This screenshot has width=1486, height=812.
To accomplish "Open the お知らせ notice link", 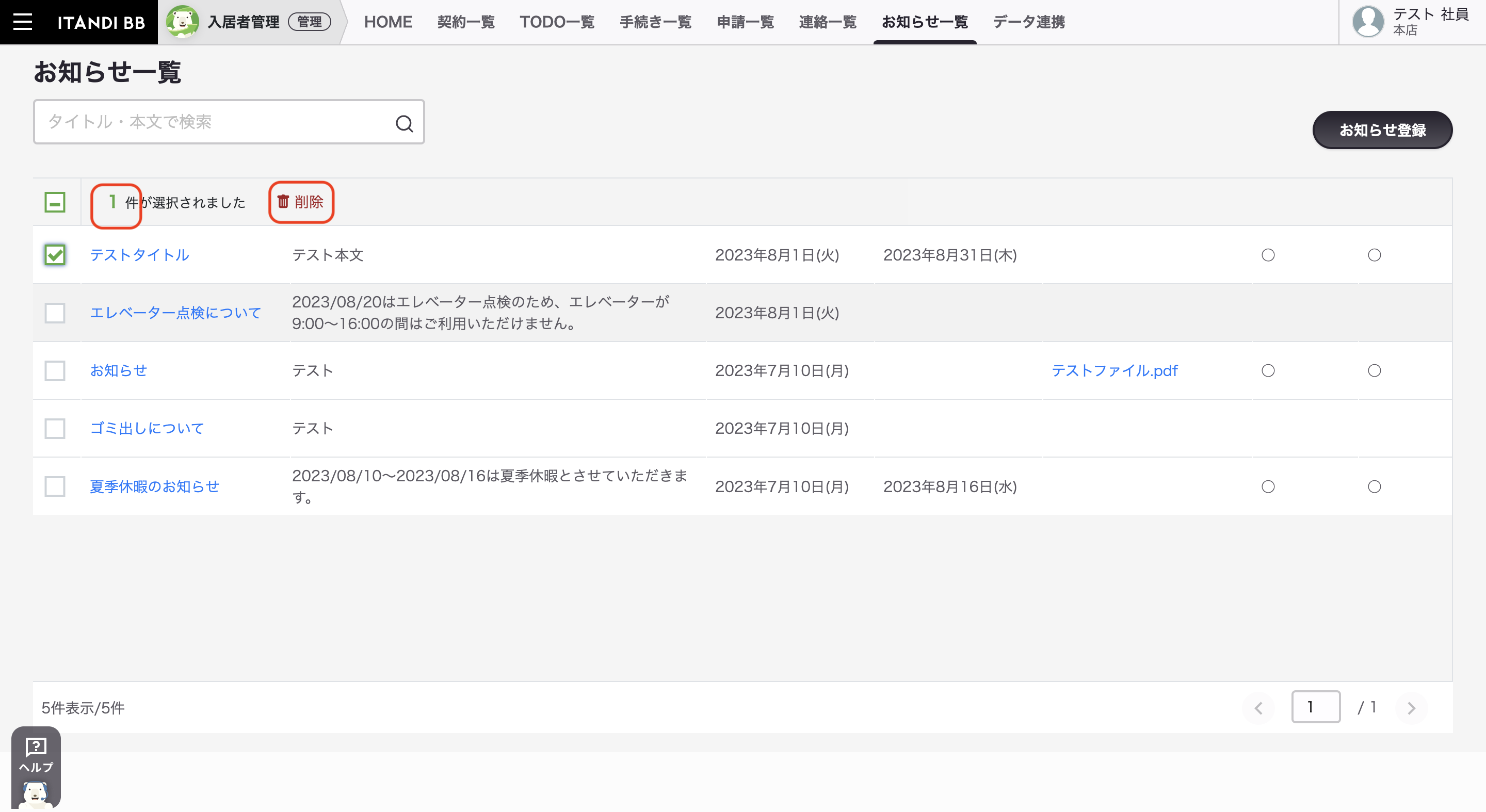I will click(118, 370).
